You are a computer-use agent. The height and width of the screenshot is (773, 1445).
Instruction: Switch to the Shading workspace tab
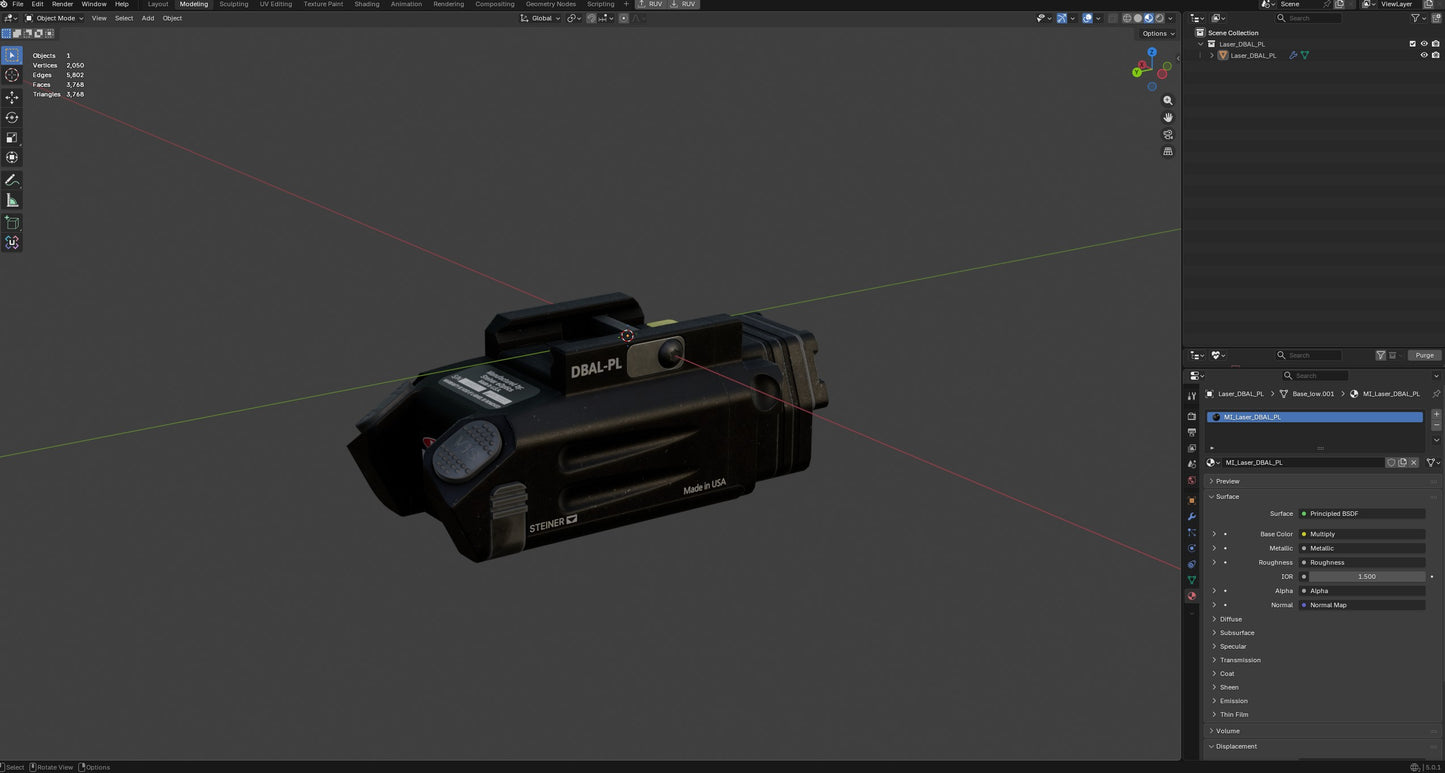click(x=367, y=4)
